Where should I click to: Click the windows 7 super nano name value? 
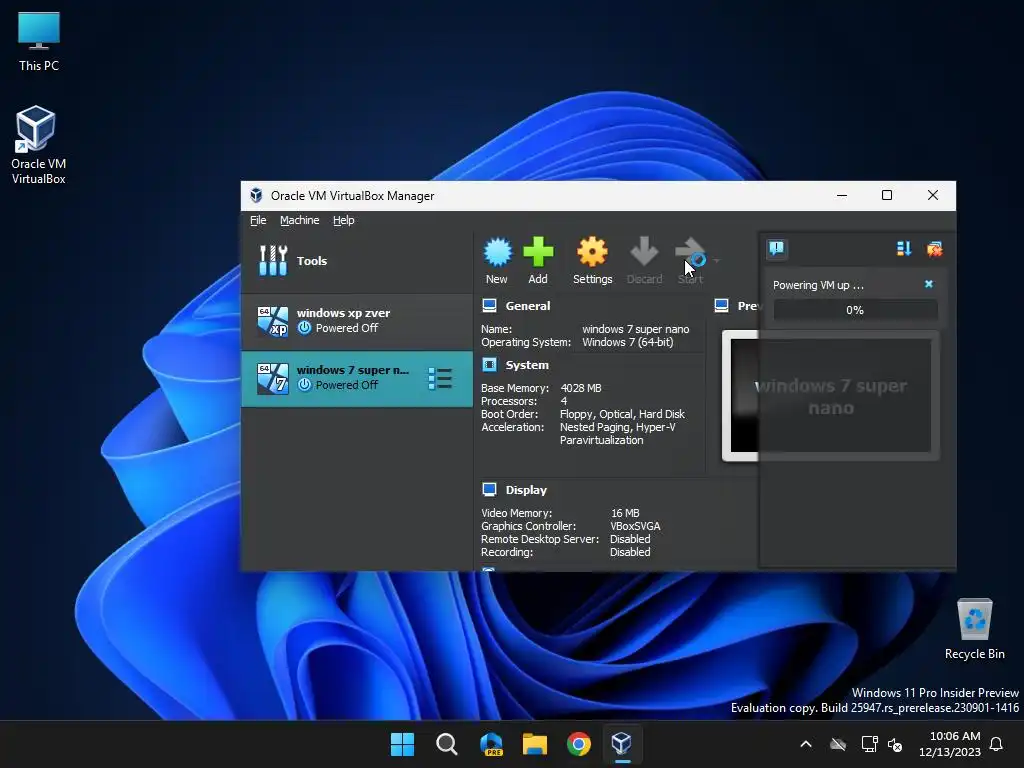pos(635,329)
